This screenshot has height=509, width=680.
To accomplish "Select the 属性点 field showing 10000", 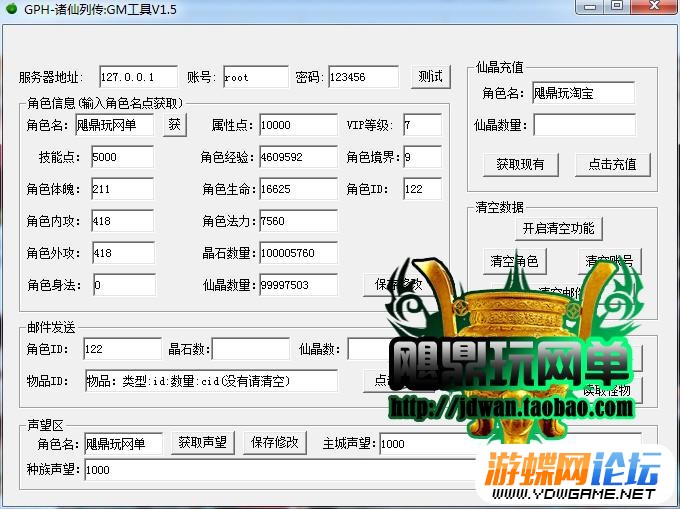I will [x=298, y=125].
